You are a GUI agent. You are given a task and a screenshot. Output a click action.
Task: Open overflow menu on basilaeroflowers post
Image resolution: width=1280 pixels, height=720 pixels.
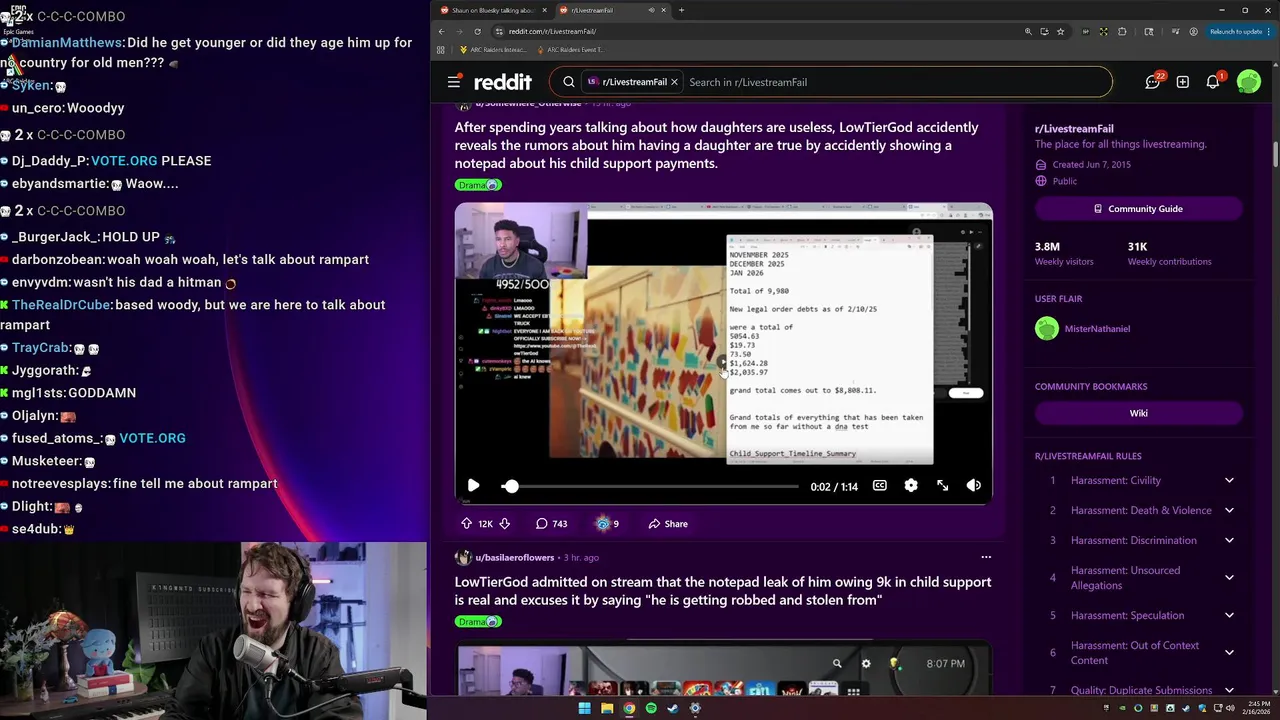click(986, 557)
